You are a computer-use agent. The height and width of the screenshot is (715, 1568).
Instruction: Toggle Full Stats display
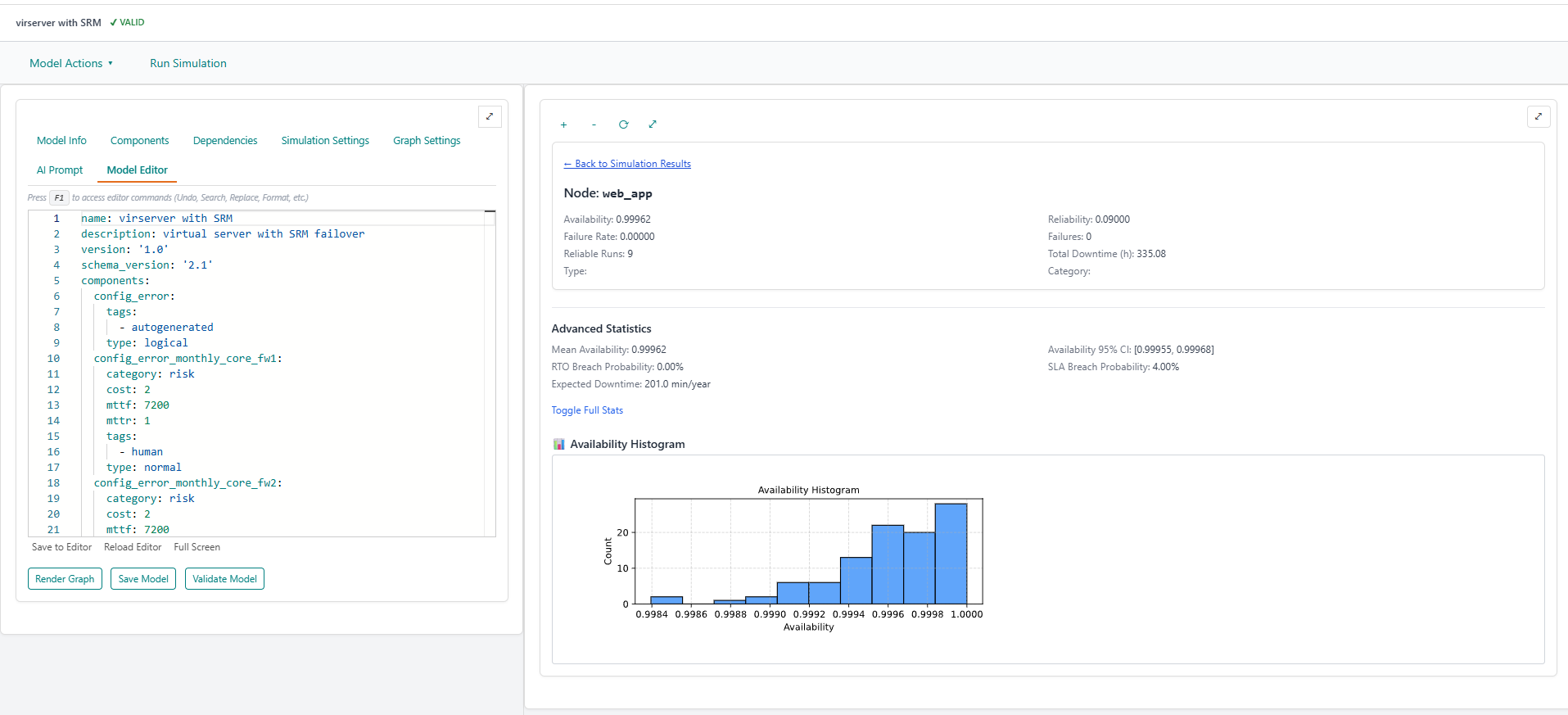(x=587, y=410)
